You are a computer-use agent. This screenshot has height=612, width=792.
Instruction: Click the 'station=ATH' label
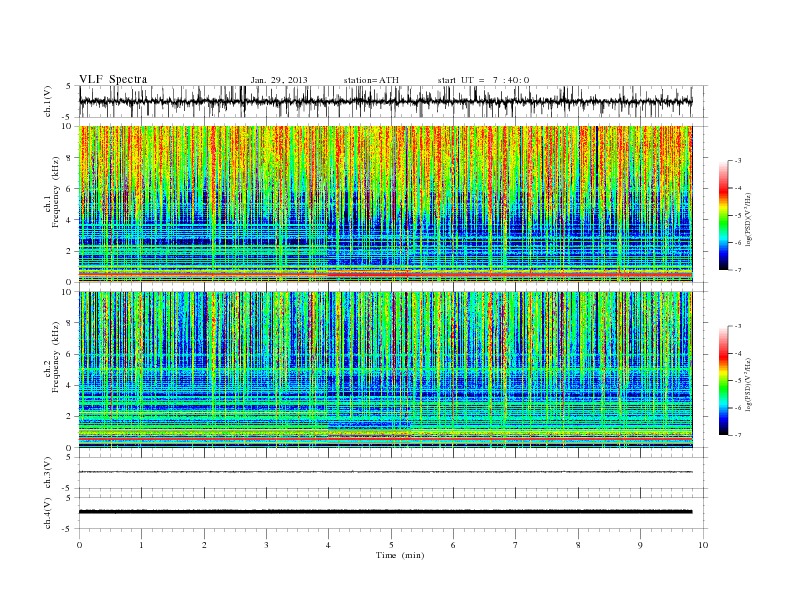click(371, 80)
